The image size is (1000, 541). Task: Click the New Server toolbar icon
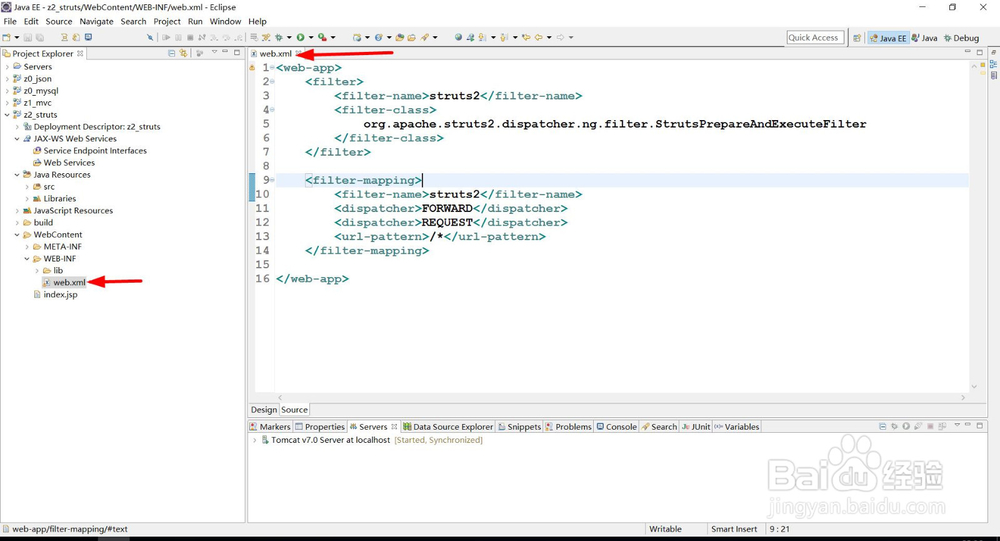357,38
